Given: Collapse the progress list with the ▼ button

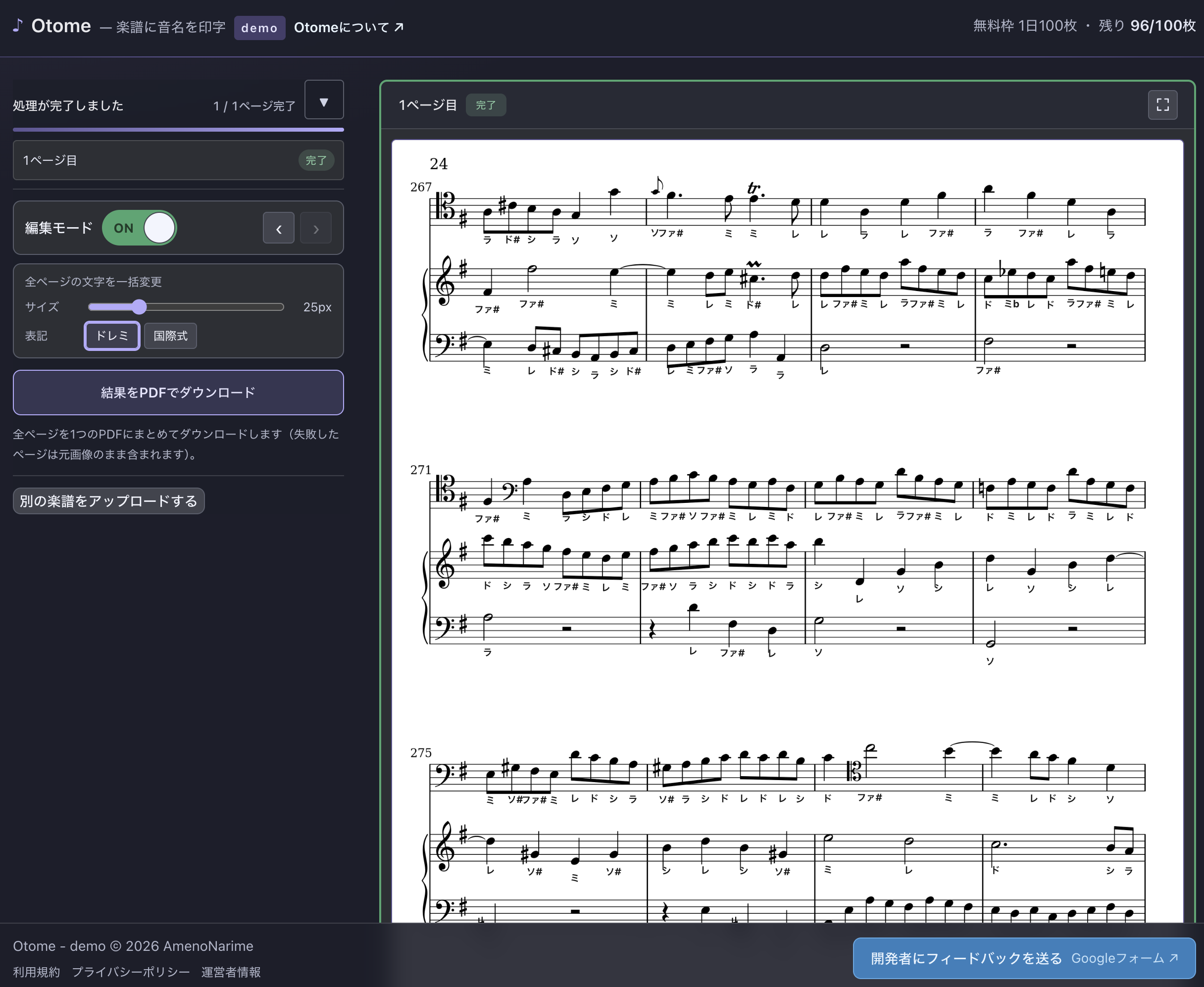Looking at the screenshot, I should pos(324,100).
